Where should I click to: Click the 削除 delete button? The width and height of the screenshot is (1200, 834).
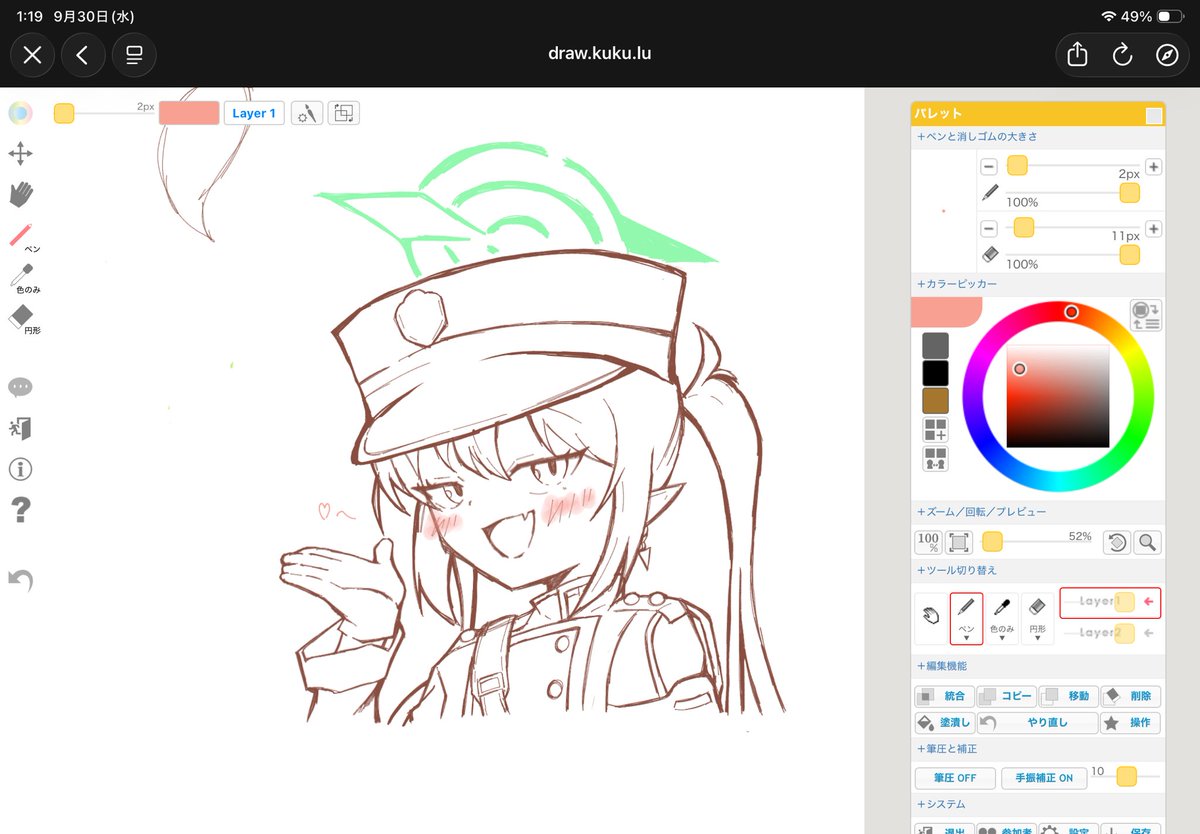[x=1130, y=696]
